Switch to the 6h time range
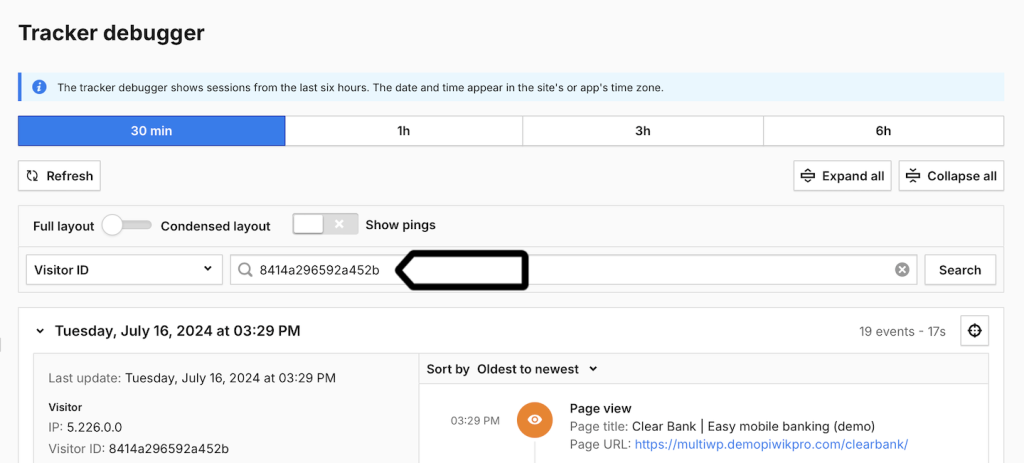1024x463 pixels. click(x=883, y=131)
